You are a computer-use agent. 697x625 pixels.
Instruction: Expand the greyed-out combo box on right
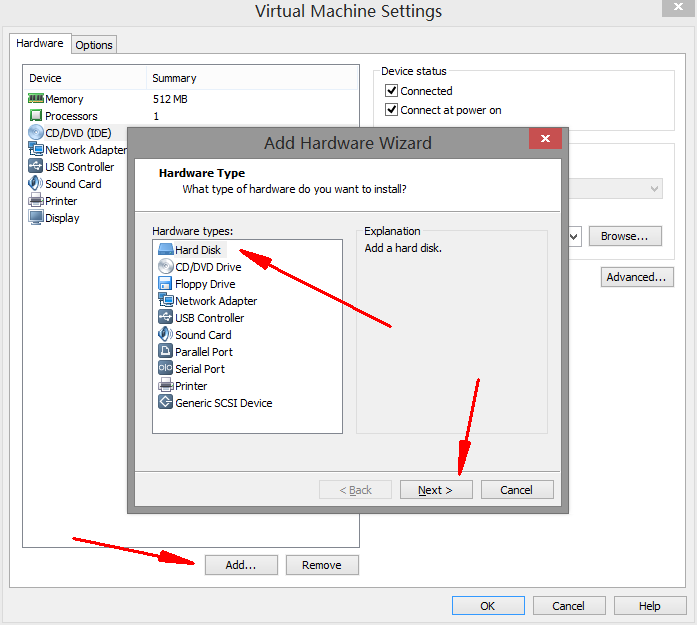click(615, 188)
